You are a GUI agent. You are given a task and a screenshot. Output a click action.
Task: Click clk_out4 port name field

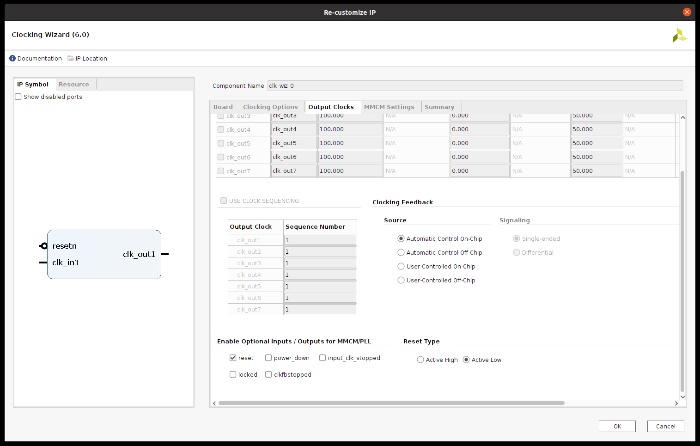click(294, 129)
